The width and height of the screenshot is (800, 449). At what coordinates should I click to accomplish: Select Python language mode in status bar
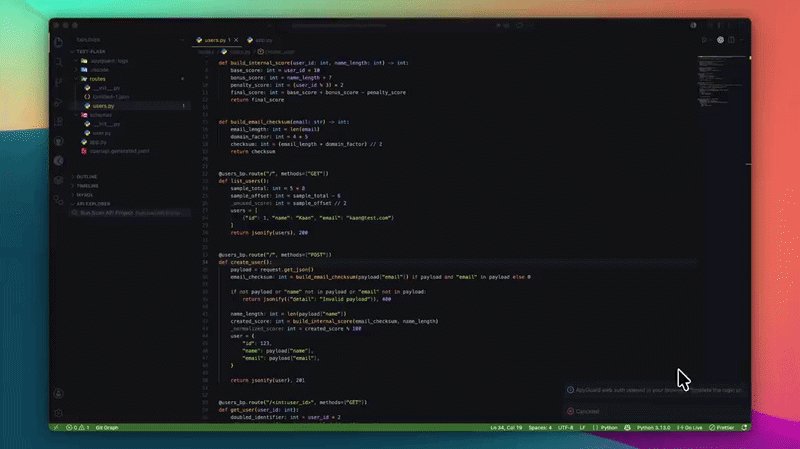pyautogui.click(x=609, y=428)
